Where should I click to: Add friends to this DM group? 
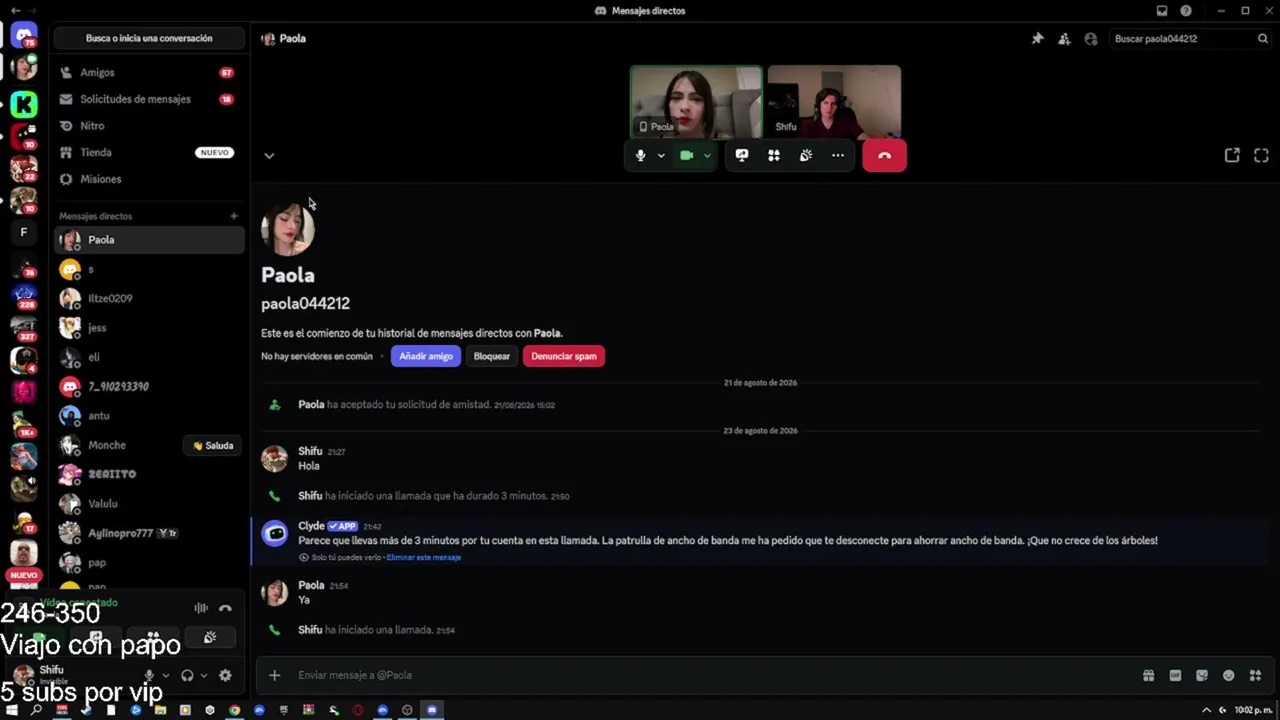[1064, 39]
